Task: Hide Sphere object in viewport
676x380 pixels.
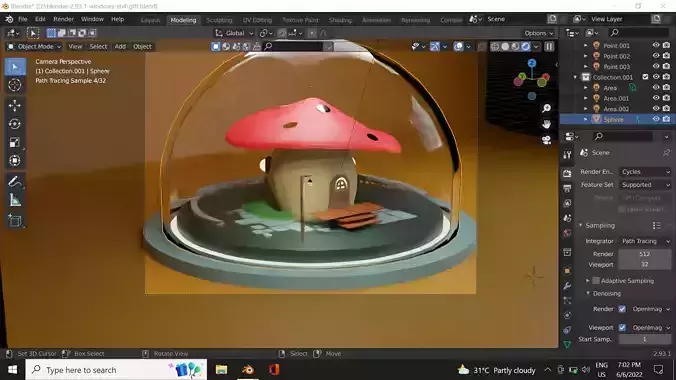Action: tap(656, 119)
